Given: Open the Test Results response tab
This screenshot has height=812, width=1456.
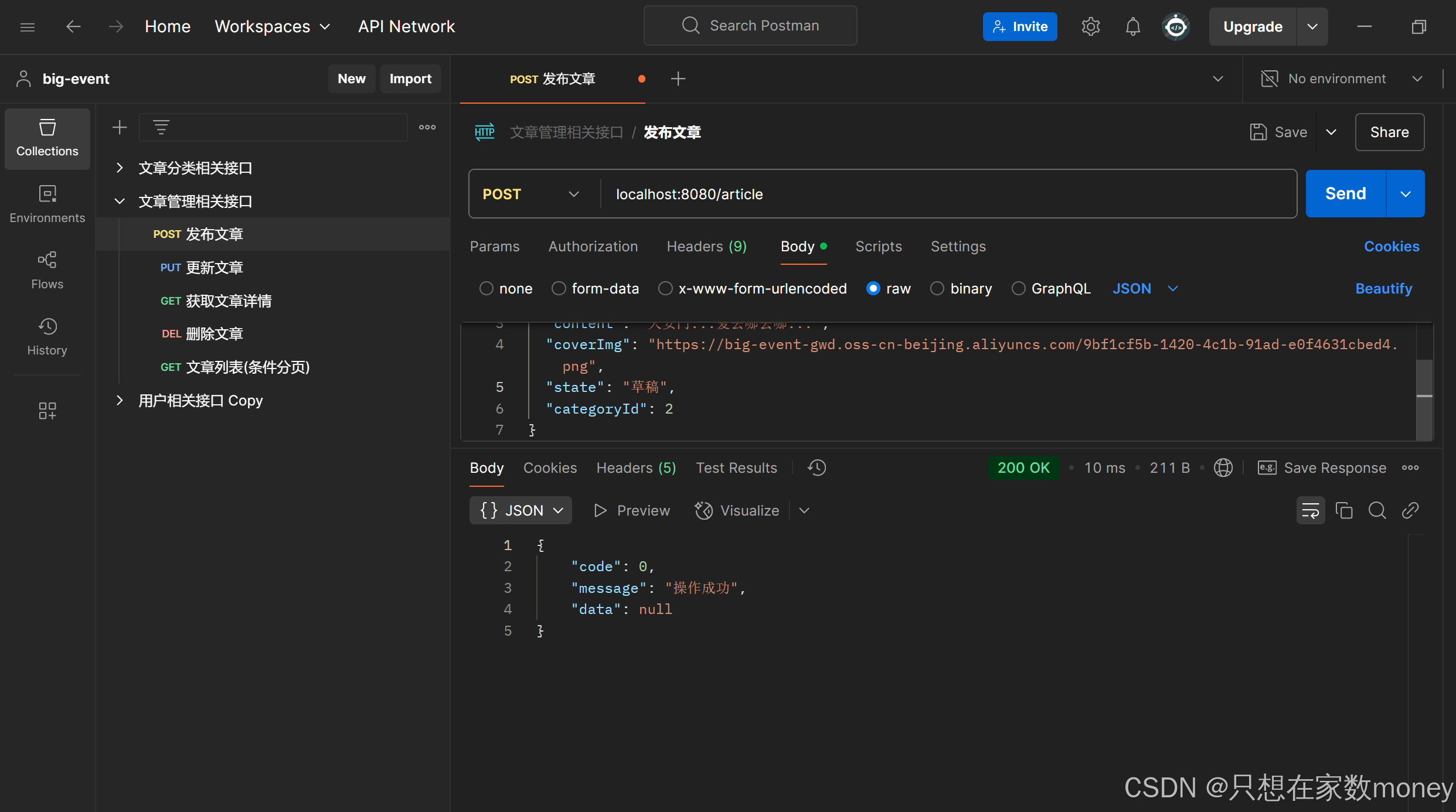Looking at the screenshot, I should click(x=736, y=468).
